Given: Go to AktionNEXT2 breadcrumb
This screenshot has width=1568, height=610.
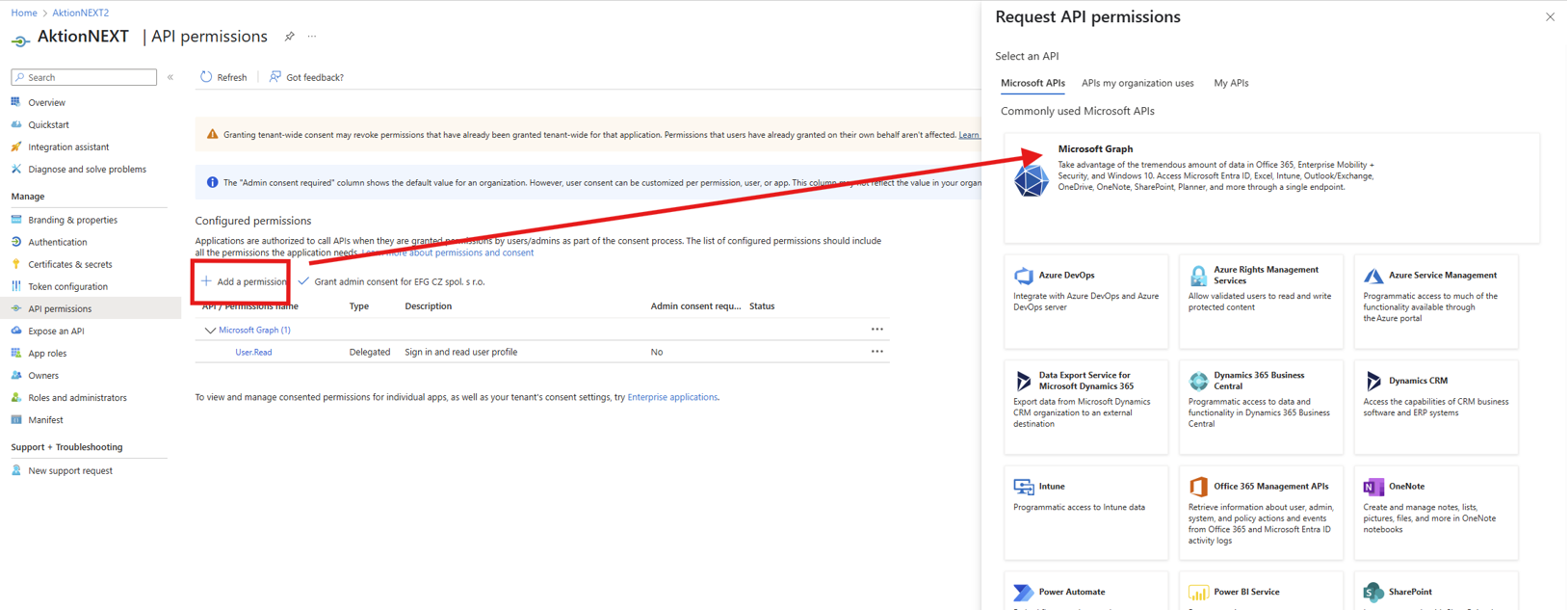Looking at the screenshot, I should coord(80,13).
